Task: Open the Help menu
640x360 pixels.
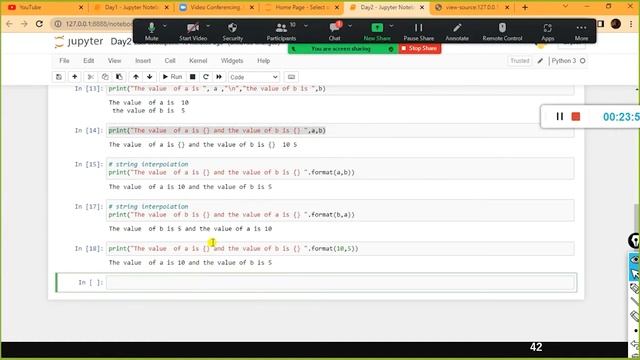Action: tap(263, 61)
